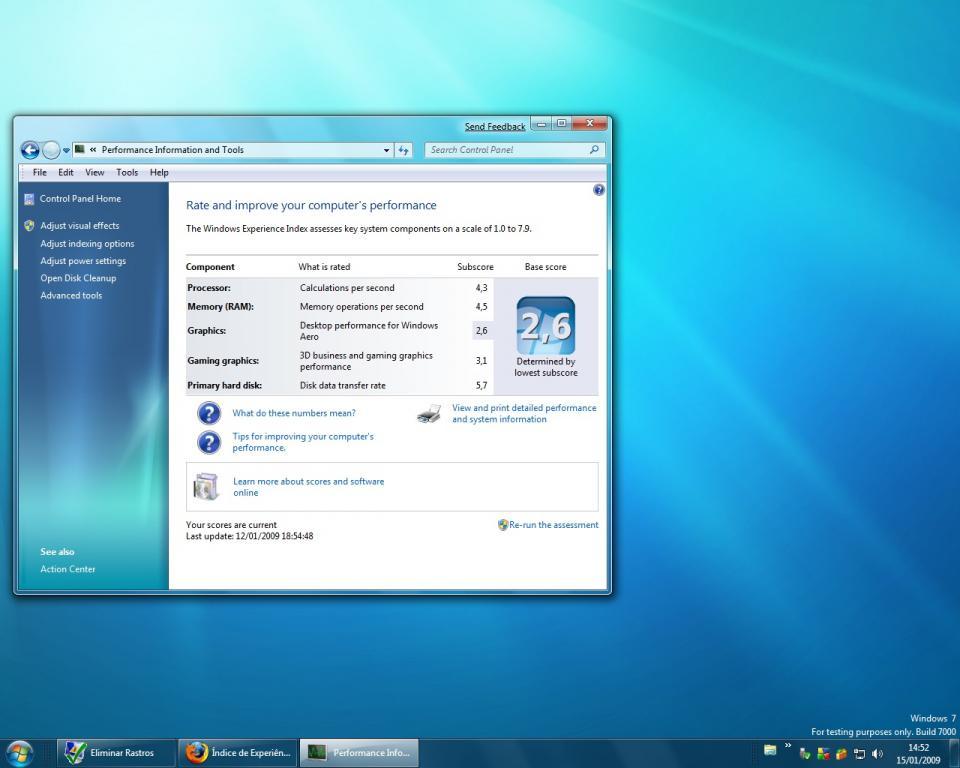This screenshot has height=768, width=960.
Task: Open the Edit menu
Action: pos(66,173)
